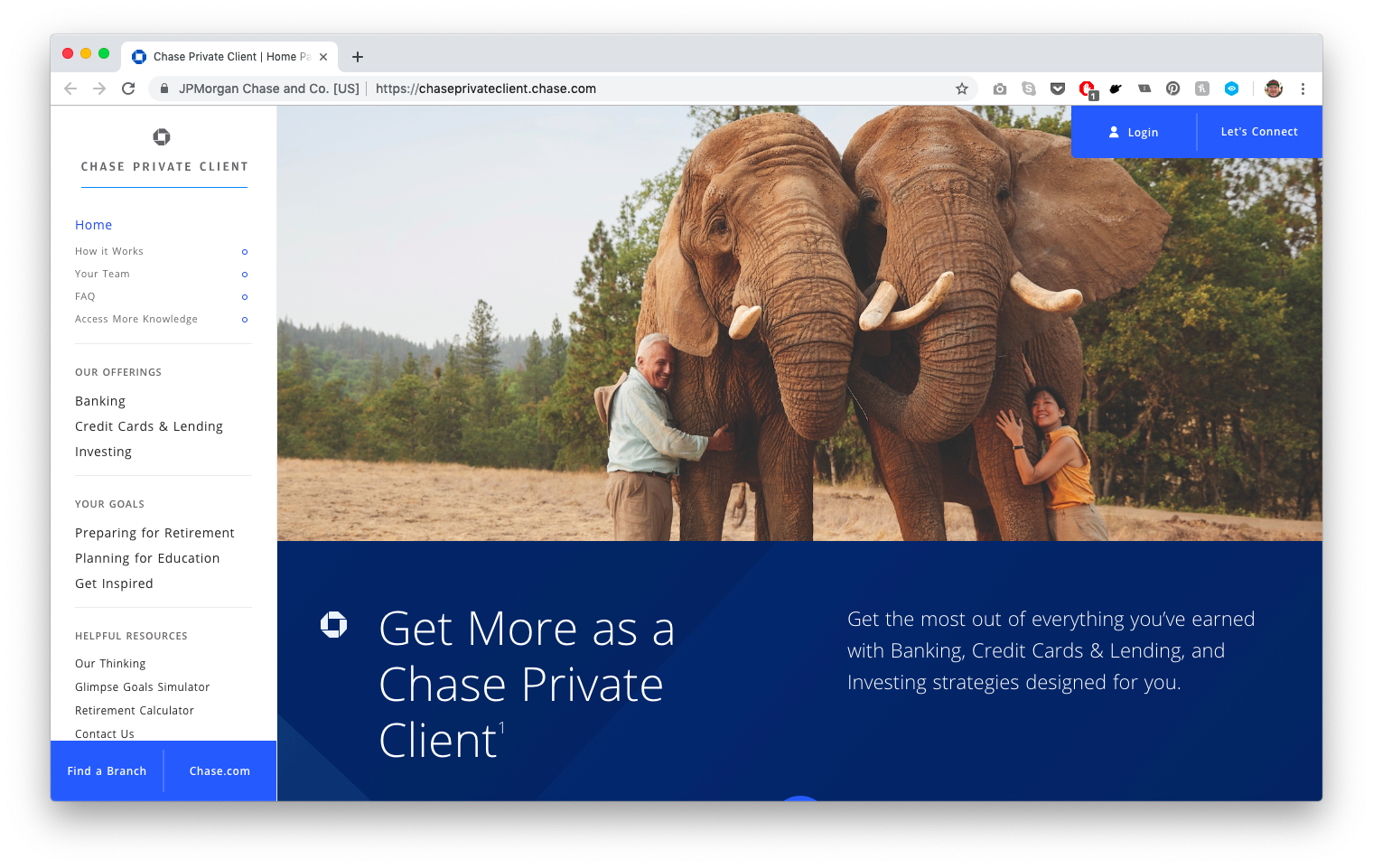This screenshot has height=868, width=1373.
Task: Open the Banking offering
Action: [x=100, y=401]
